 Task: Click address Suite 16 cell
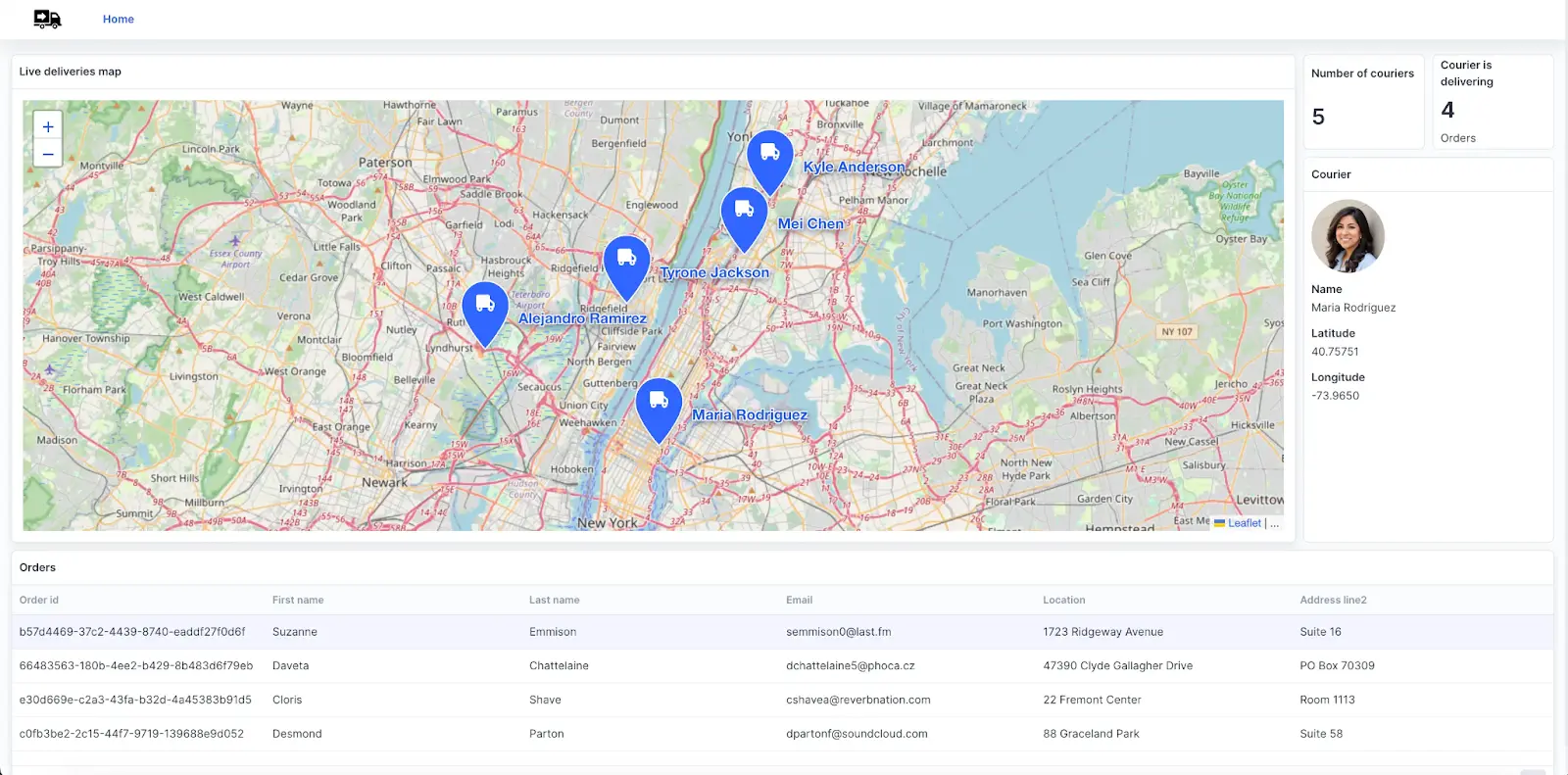pyautogui.click(x=1321, y=632)
